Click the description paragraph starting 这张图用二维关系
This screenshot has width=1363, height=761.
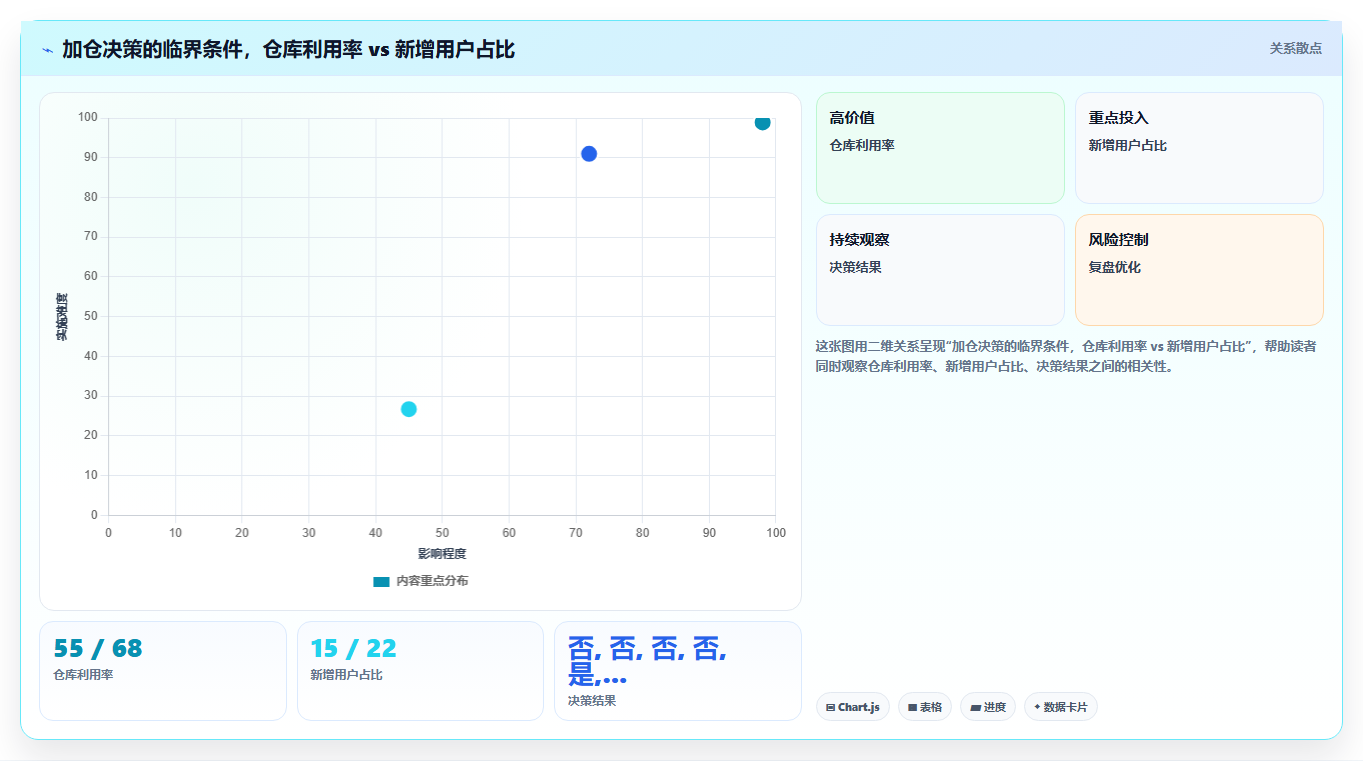pyautogui.click(x=1066, y=356)
